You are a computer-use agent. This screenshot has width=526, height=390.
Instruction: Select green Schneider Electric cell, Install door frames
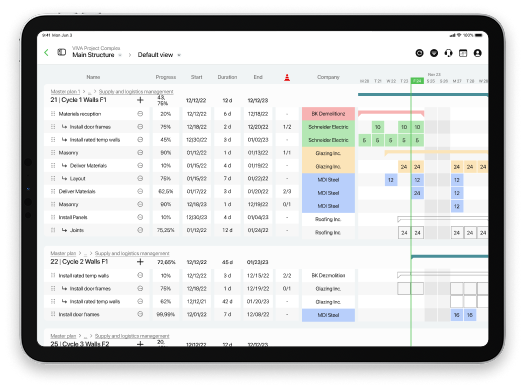pyautogui.click(x=328, y=127)
